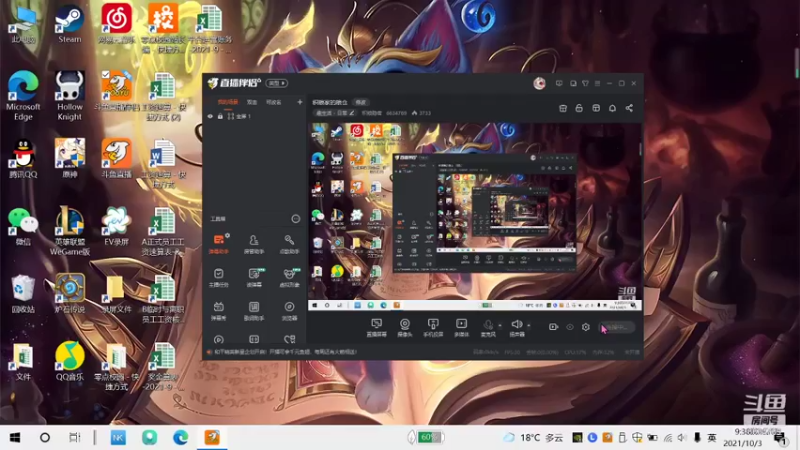
Task: Click the record video camera icon
Action: tap(554, 327)
